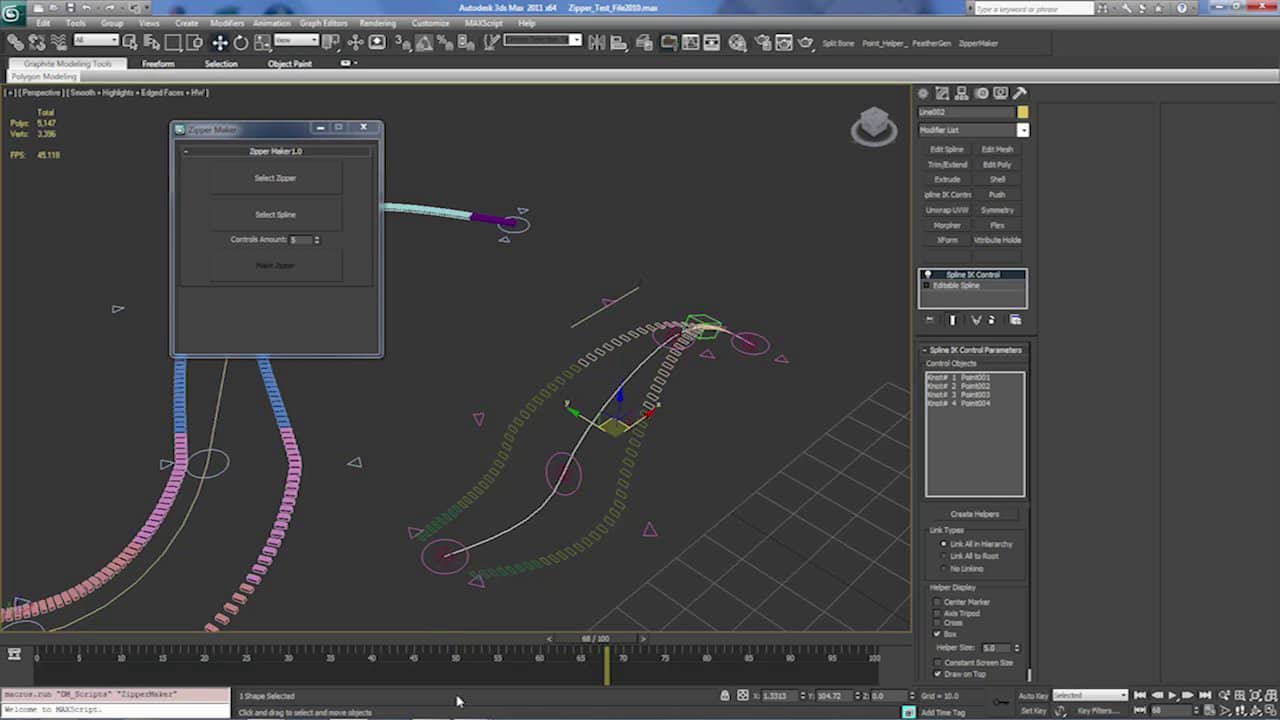The height and width of the screenshot is (720, 1280).
Task: Open the selection filter All dropdown
Action: coord(96,41)
